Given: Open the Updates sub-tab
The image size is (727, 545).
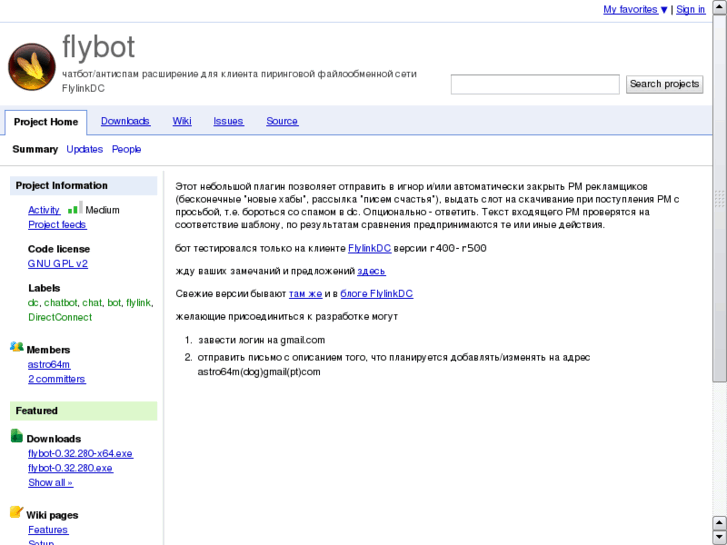Looking at the screenshot, I should 84,149.
